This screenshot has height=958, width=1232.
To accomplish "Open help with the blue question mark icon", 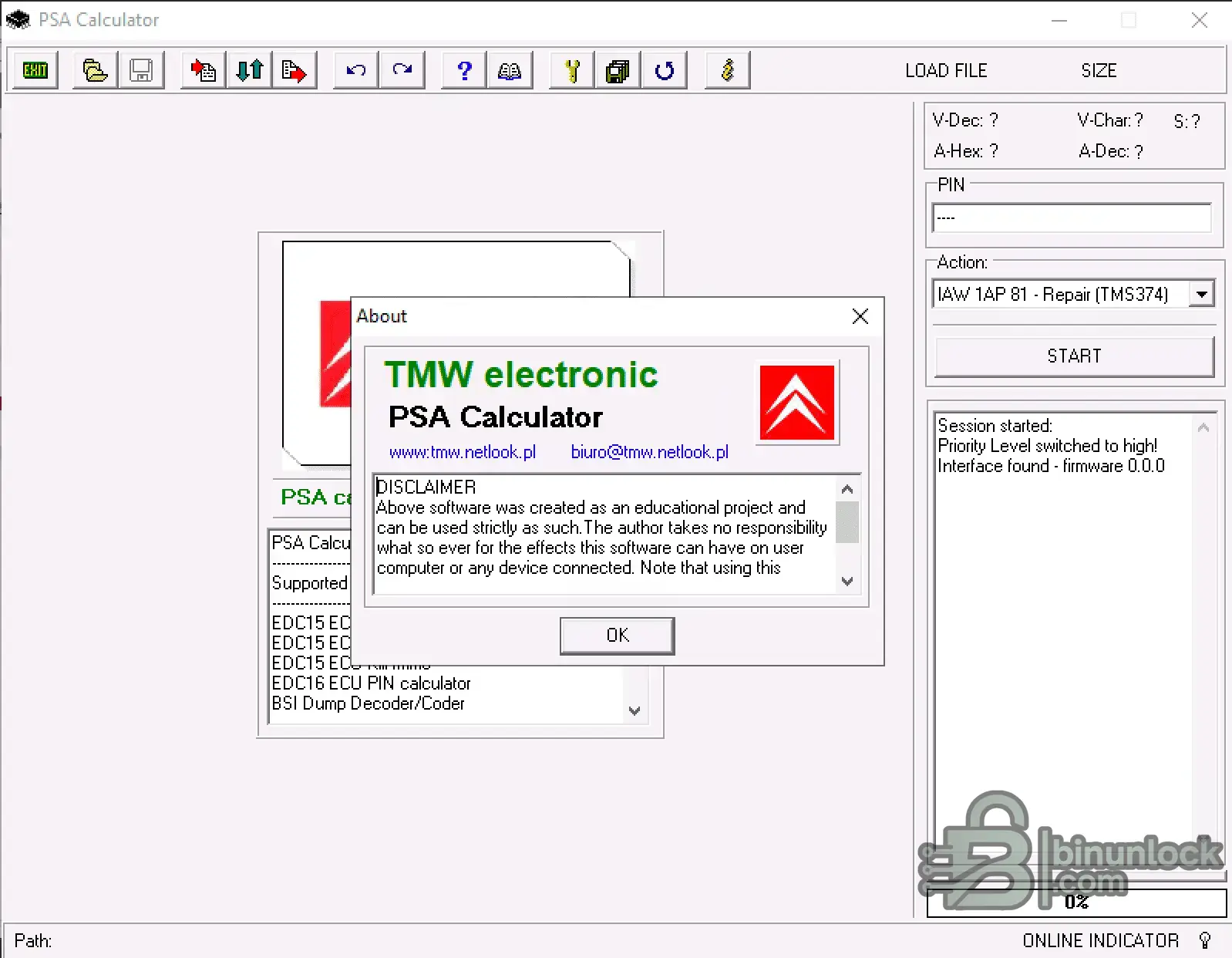I will click(x=464, y=71).
